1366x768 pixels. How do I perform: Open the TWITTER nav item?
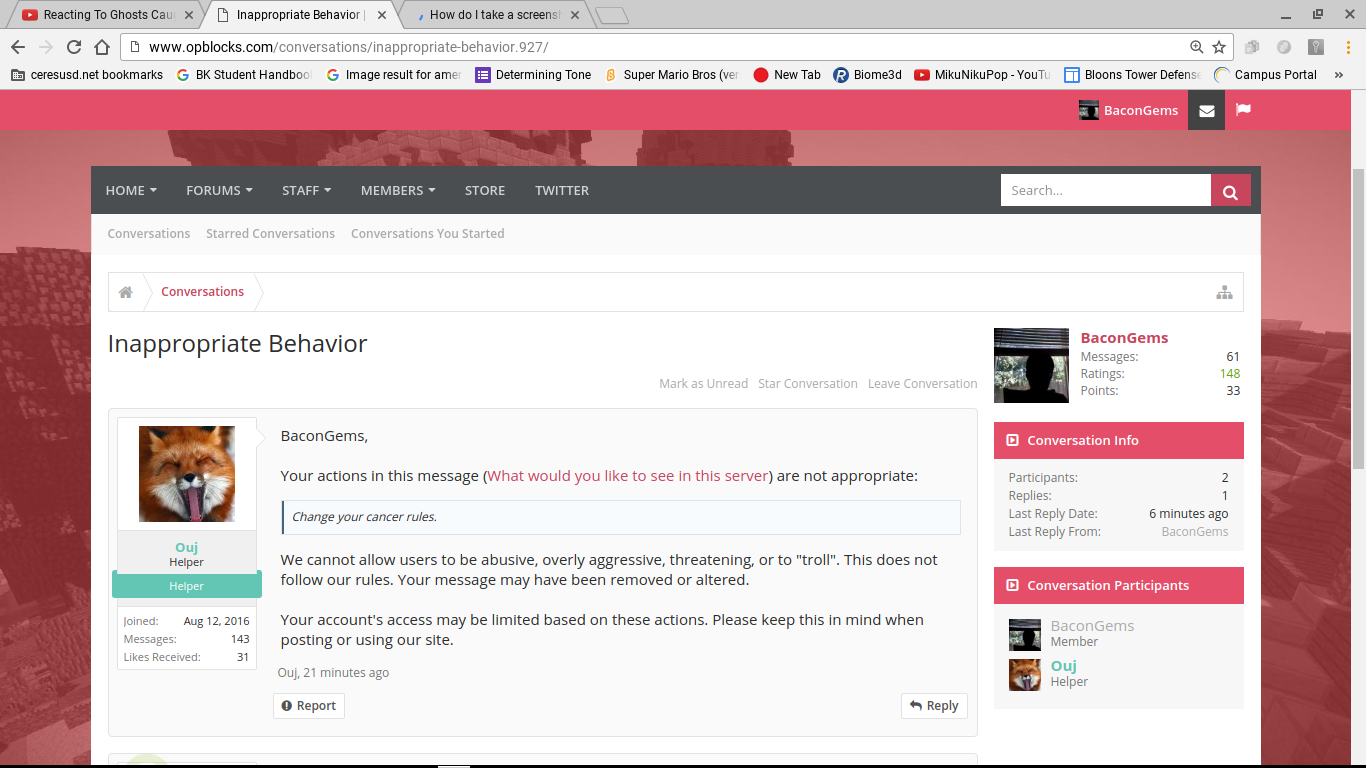[562, 190]
